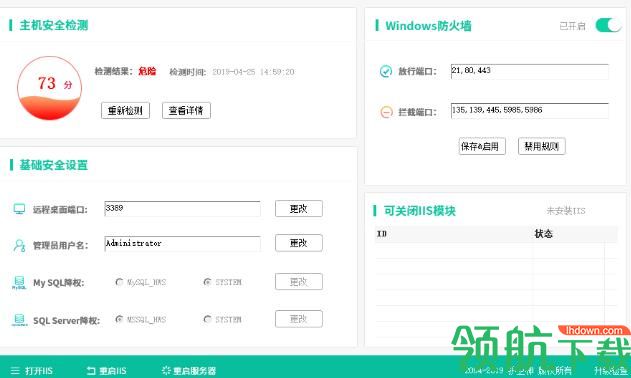The width and height of the screenshot is (631, 378).
Task: Click the 未安装IIS status text
Action: tap(565, 211)
